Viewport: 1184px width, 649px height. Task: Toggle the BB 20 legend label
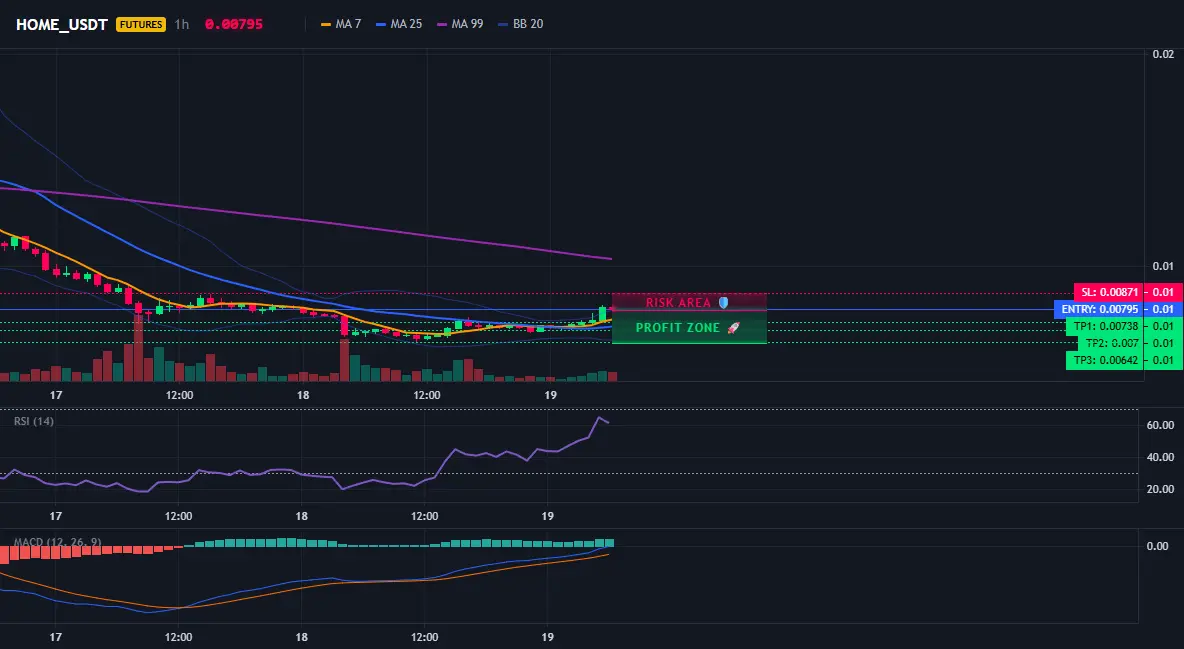point(528,24)
